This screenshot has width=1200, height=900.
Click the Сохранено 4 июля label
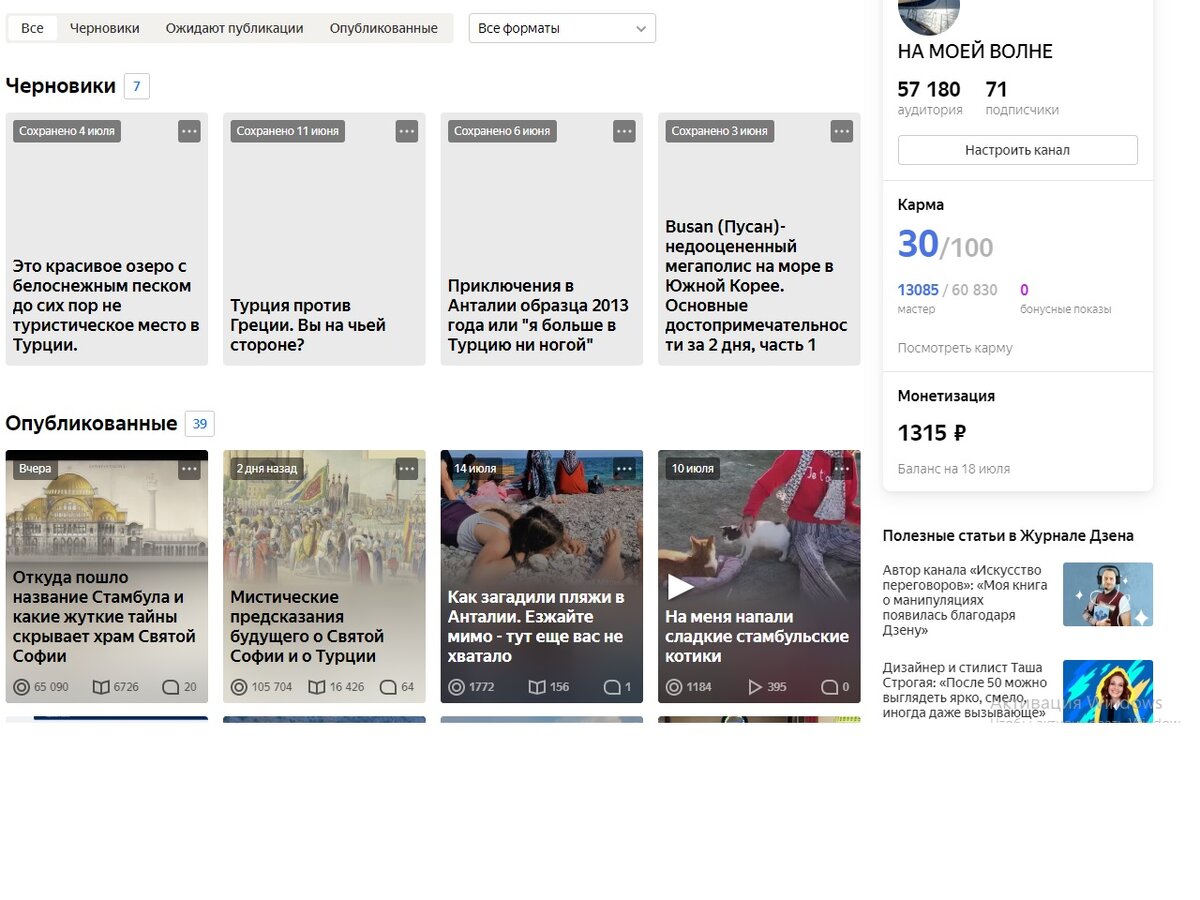67,131
